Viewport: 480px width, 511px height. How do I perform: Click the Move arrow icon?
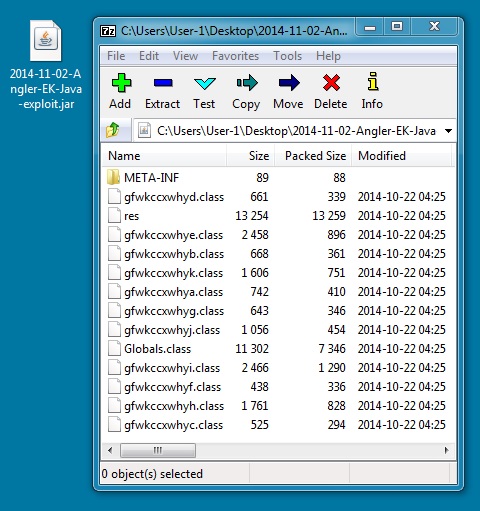[x=289, y=82]
